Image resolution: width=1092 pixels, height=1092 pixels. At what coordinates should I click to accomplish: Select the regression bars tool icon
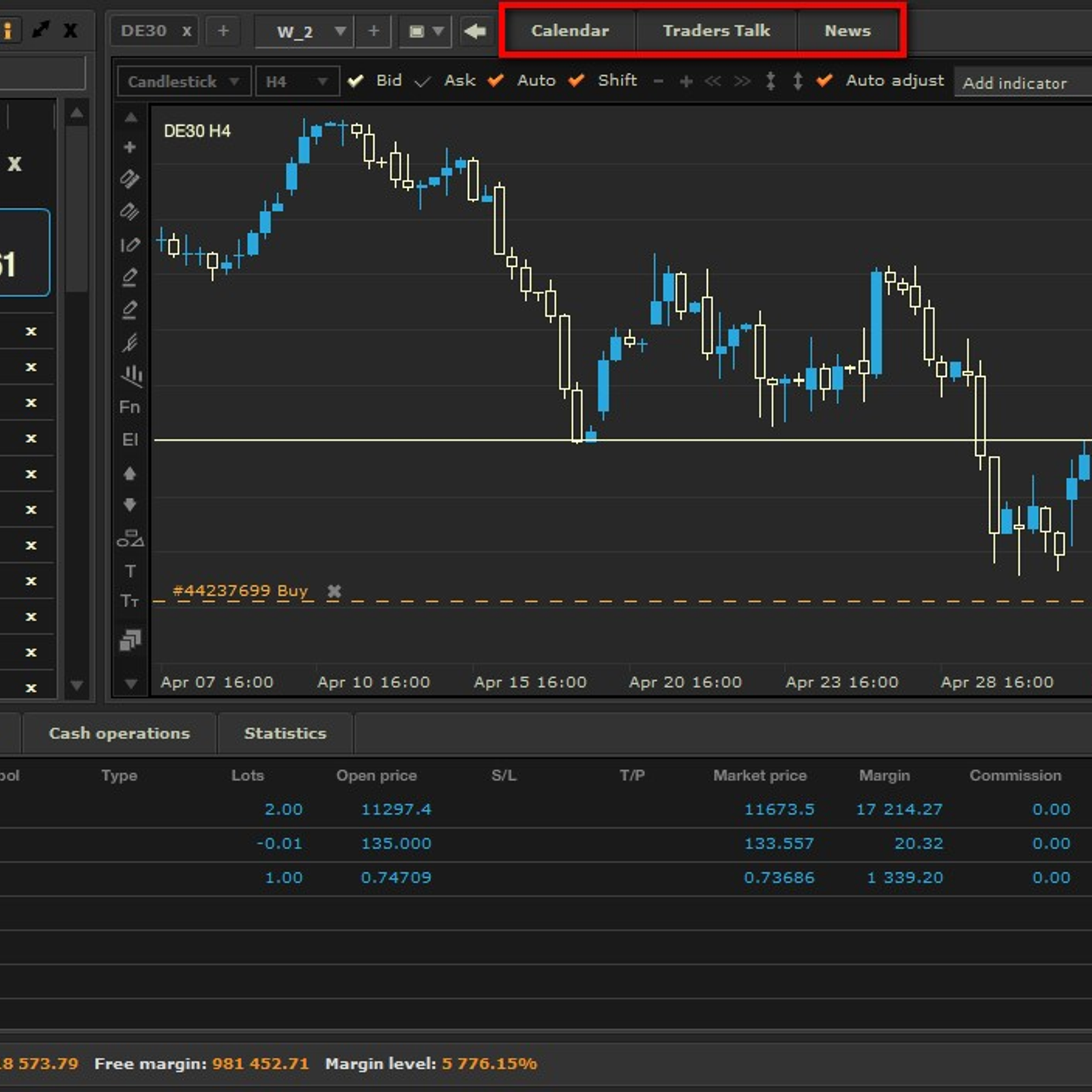point(131,375)
